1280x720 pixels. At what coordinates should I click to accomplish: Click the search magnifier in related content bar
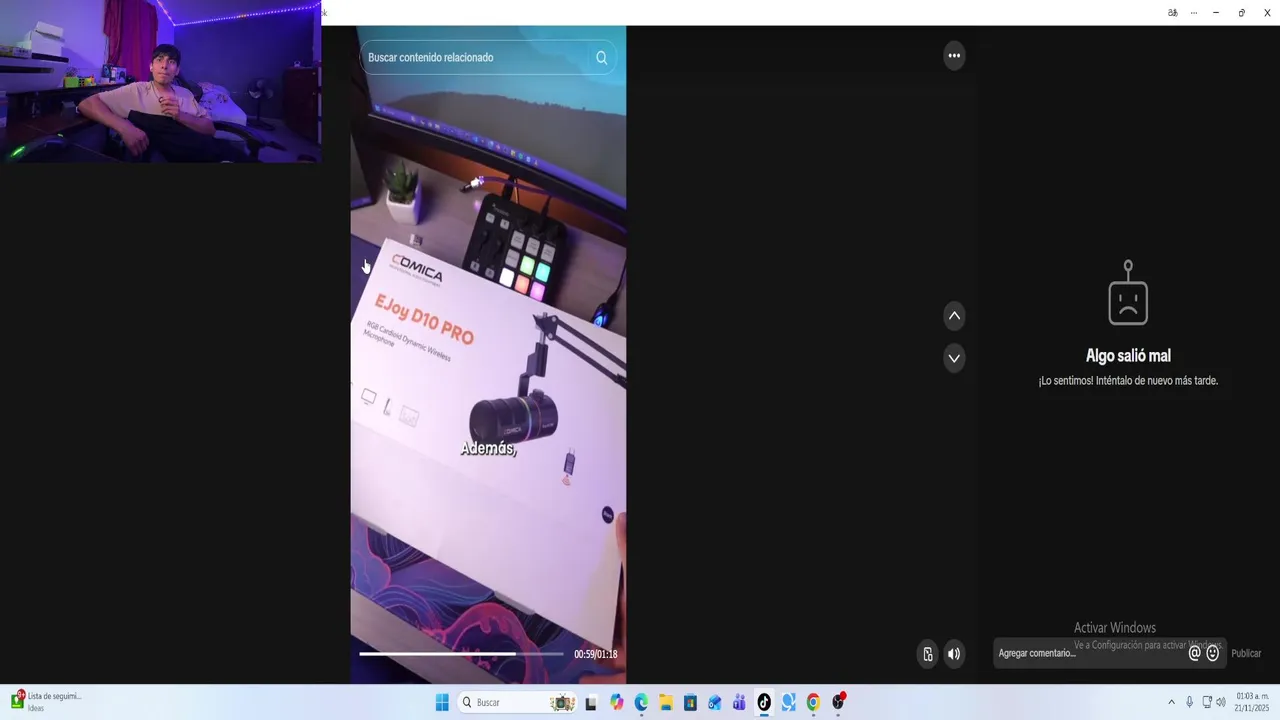point(601,58)
